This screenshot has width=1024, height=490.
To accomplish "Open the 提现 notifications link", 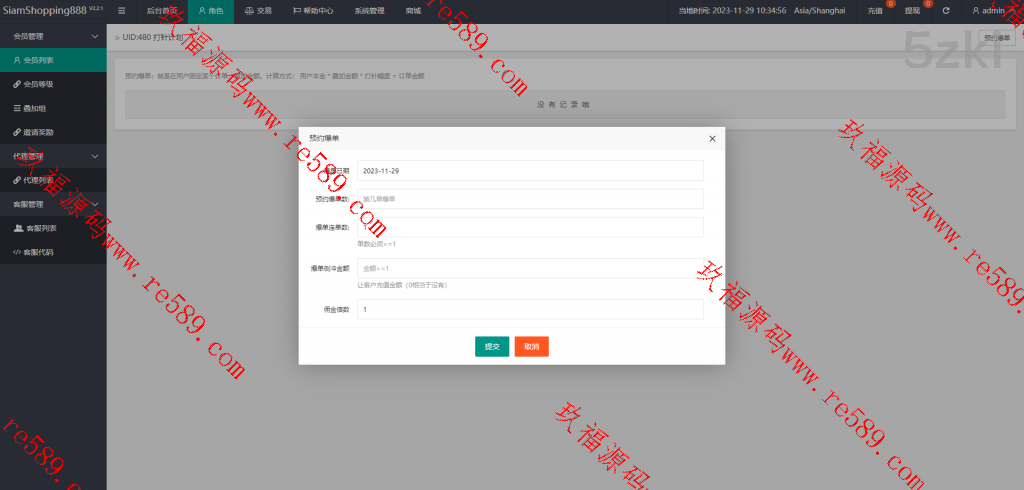I will pyautogui.click(x=912, y=11).
